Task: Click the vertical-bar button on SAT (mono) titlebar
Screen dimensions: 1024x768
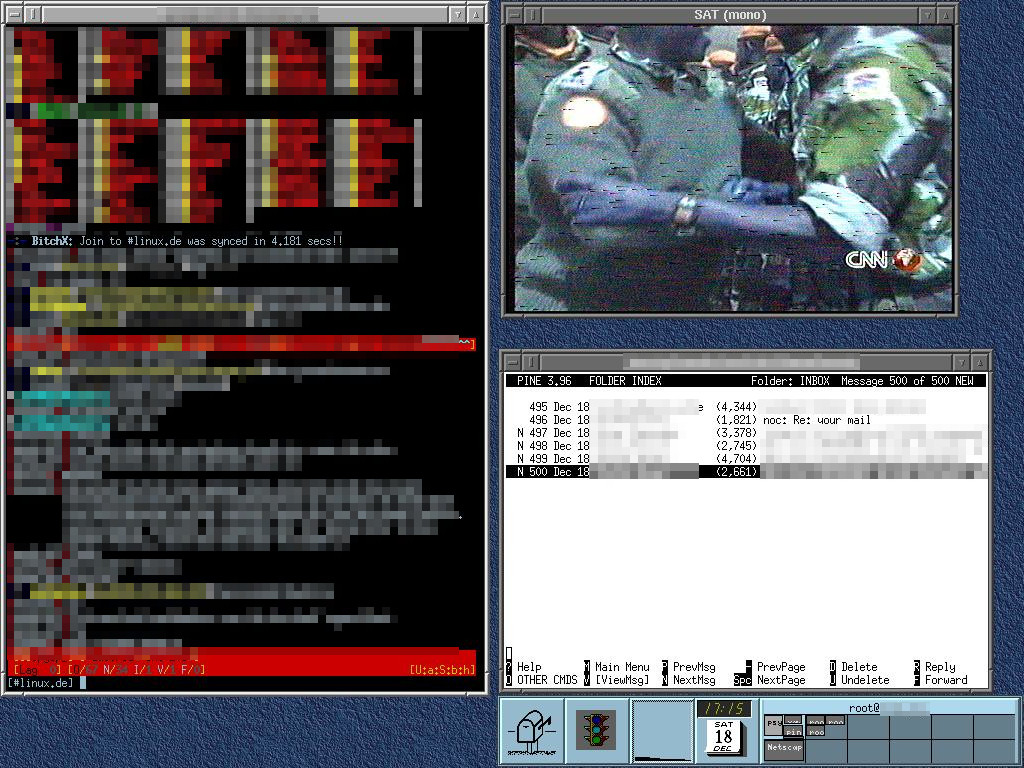Action: 534,14
